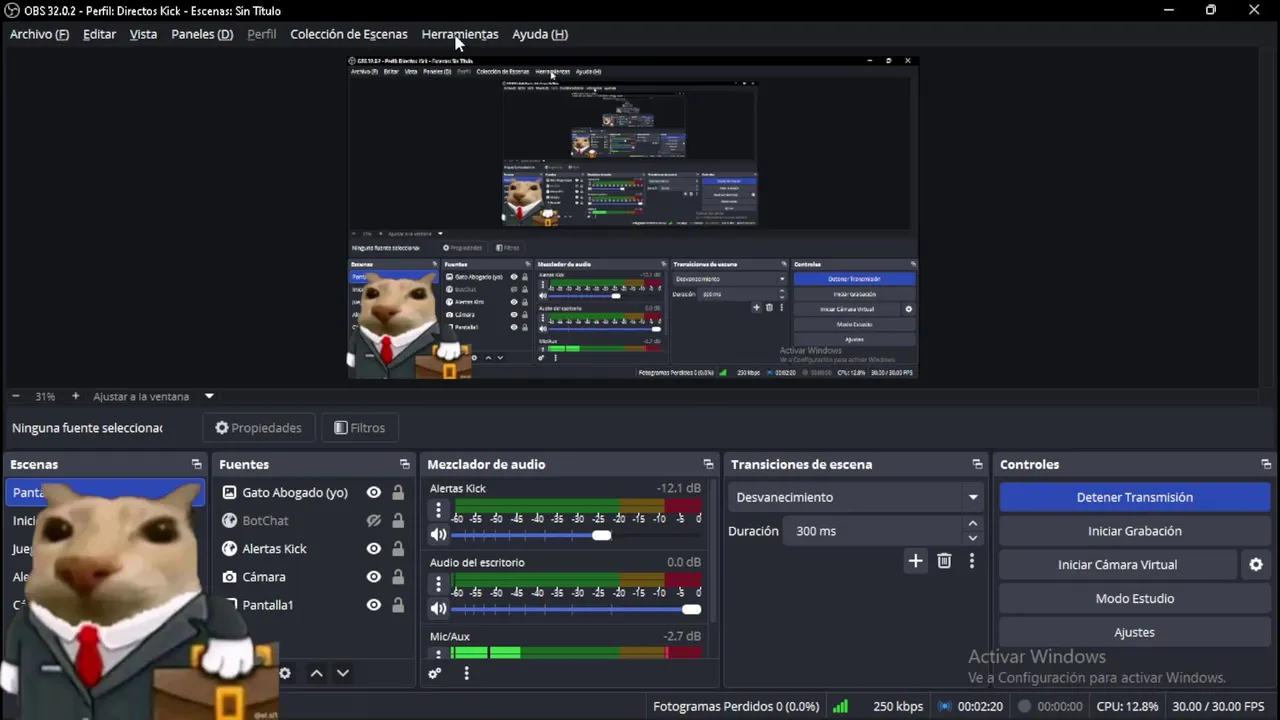
Task: Undock the Escenas panel
Action: coord(196,465)
